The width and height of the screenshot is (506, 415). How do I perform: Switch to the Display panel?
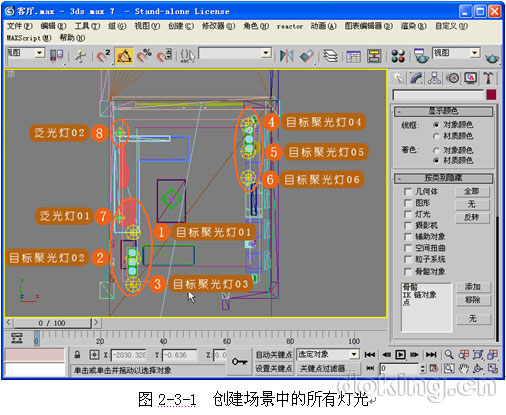[x=471, y=78]
